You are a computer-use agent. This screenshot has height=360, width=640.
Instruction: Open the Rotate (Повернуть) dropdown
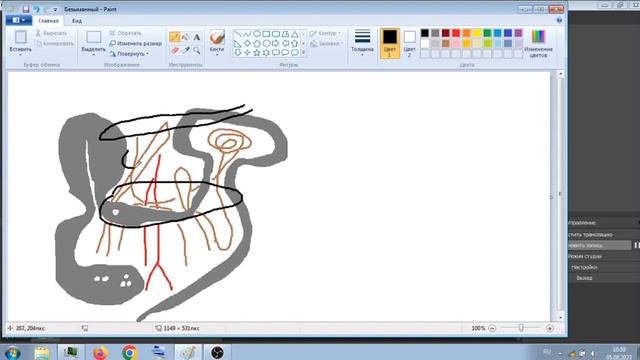tap(129, 54)
